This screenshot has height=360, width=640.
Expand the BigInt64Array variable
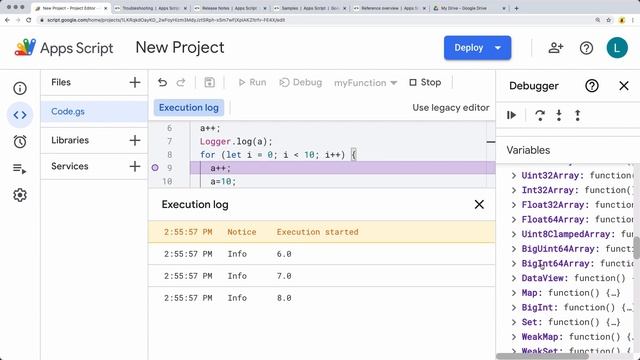pyautogui.click(x=514, y=264)
